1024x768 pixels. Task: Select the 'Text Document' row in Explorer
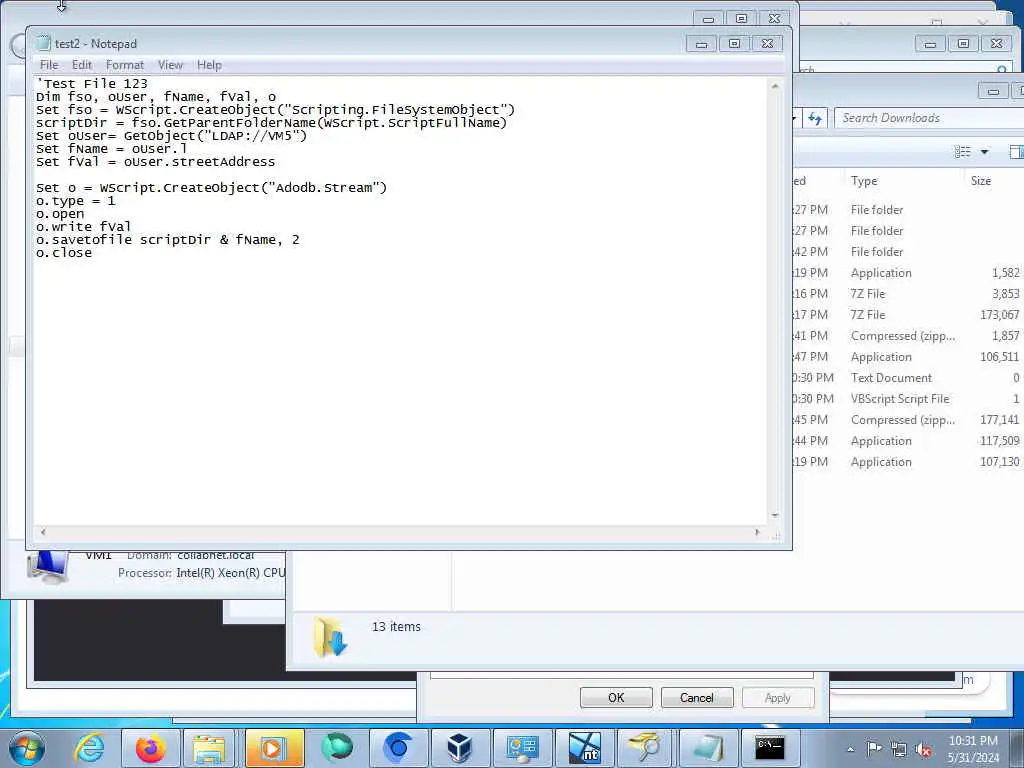coord(908,377)
